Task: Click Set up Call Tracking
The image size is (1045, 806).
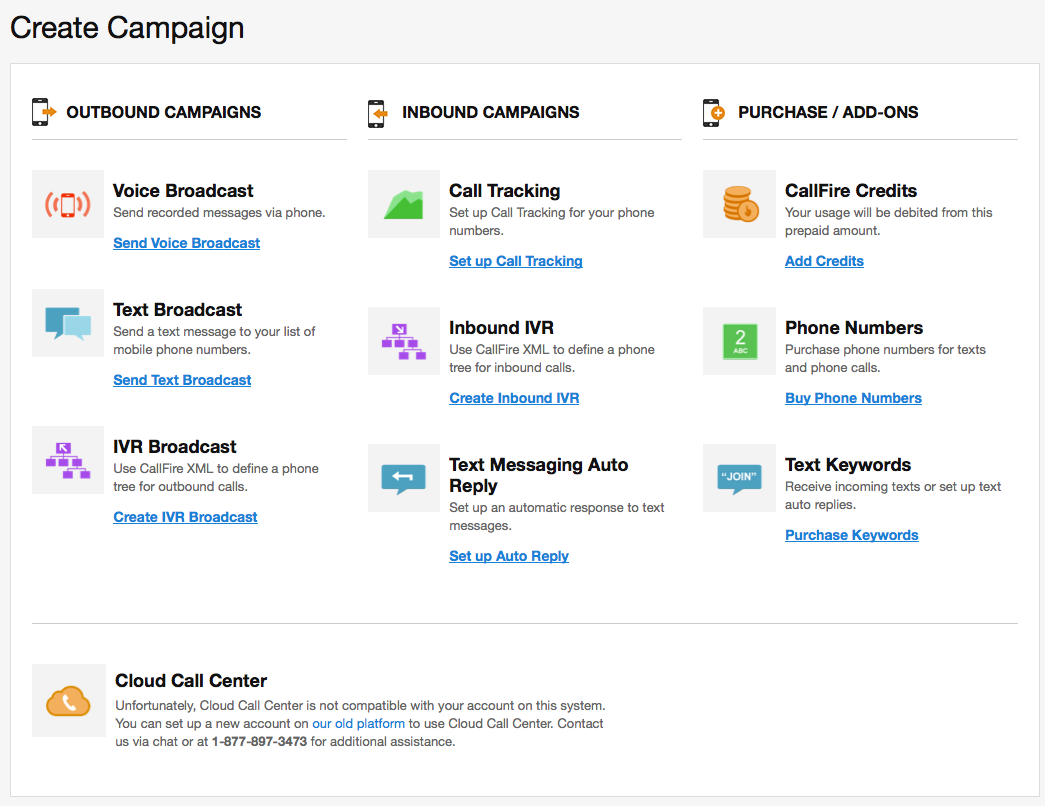Action: tap(516, 260)
